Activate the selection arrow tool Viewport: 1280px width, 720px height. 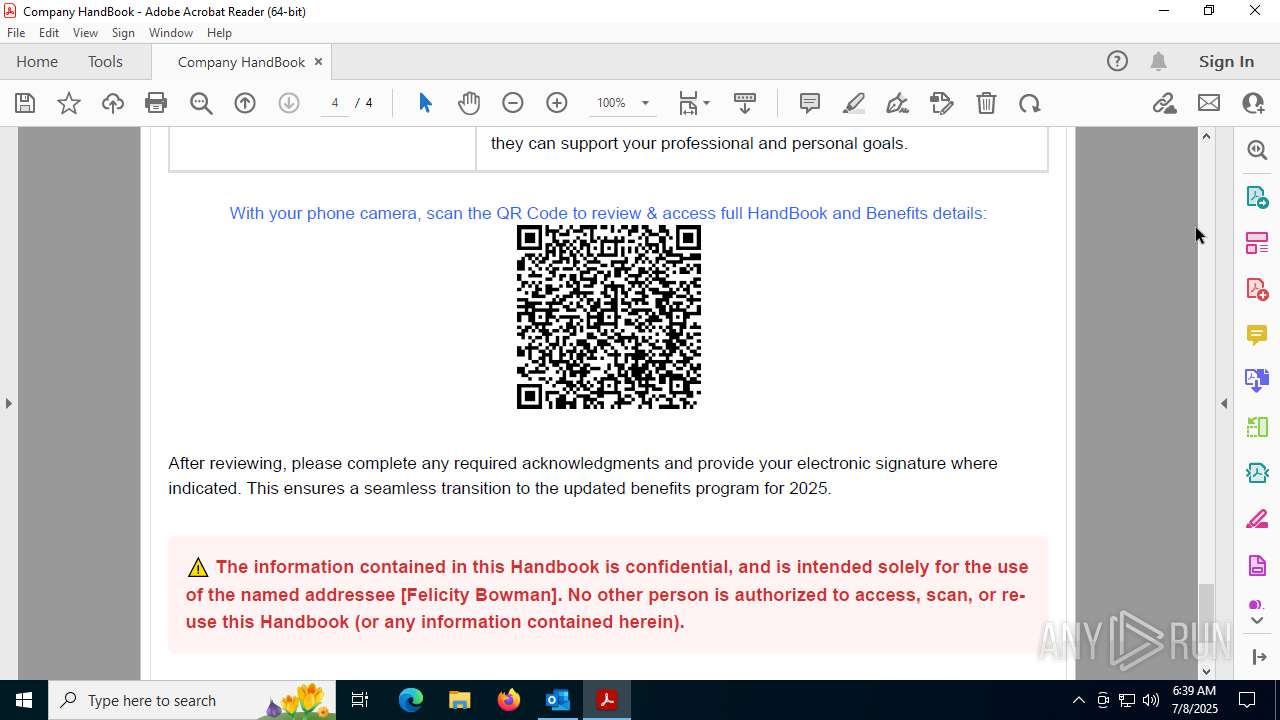(x=425, y=103)
